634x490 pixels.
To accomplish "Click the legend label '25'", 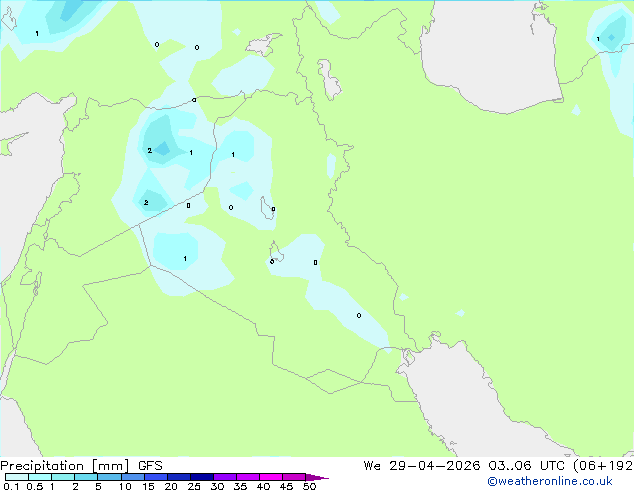I will pyautogui.click(x=194, y=486).
